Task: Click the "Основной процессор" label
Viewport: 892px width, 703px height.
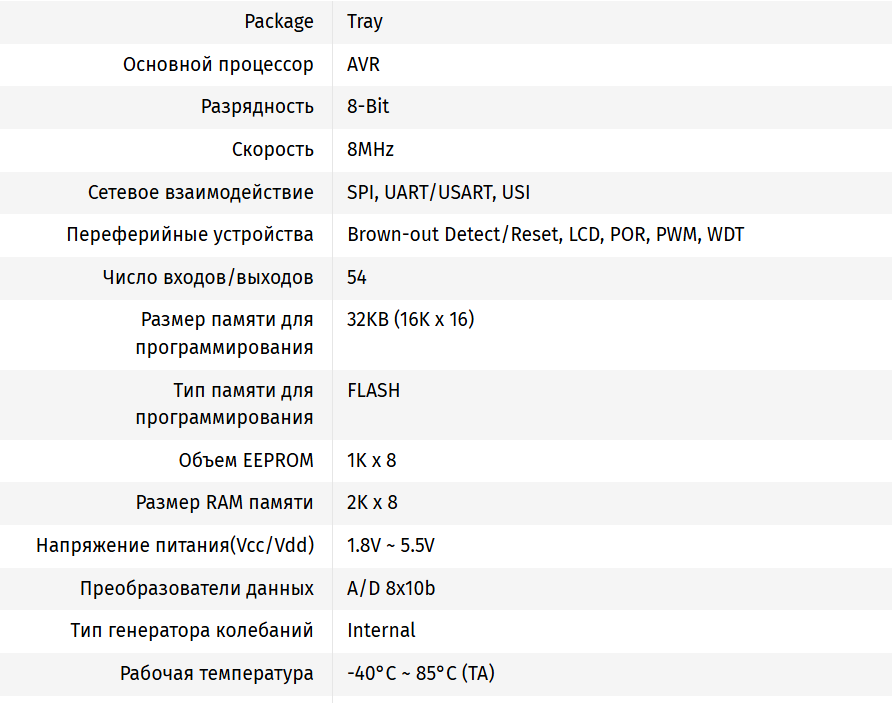Action: pyautogui.click(x=218, y=64)
